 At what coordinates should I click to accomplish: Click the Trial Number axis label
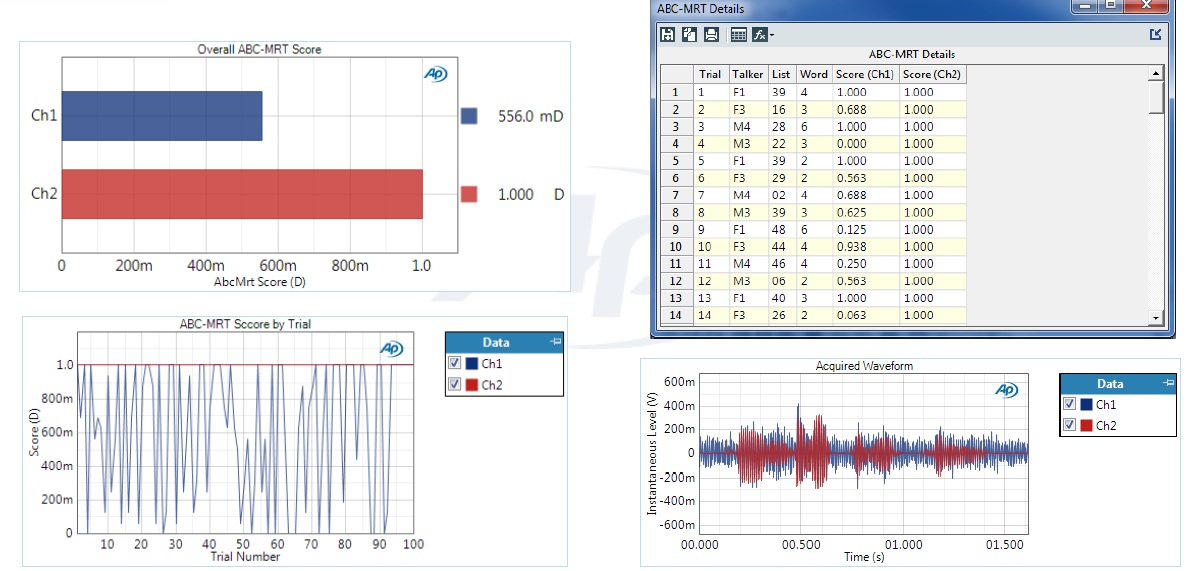tap(245, 557)
